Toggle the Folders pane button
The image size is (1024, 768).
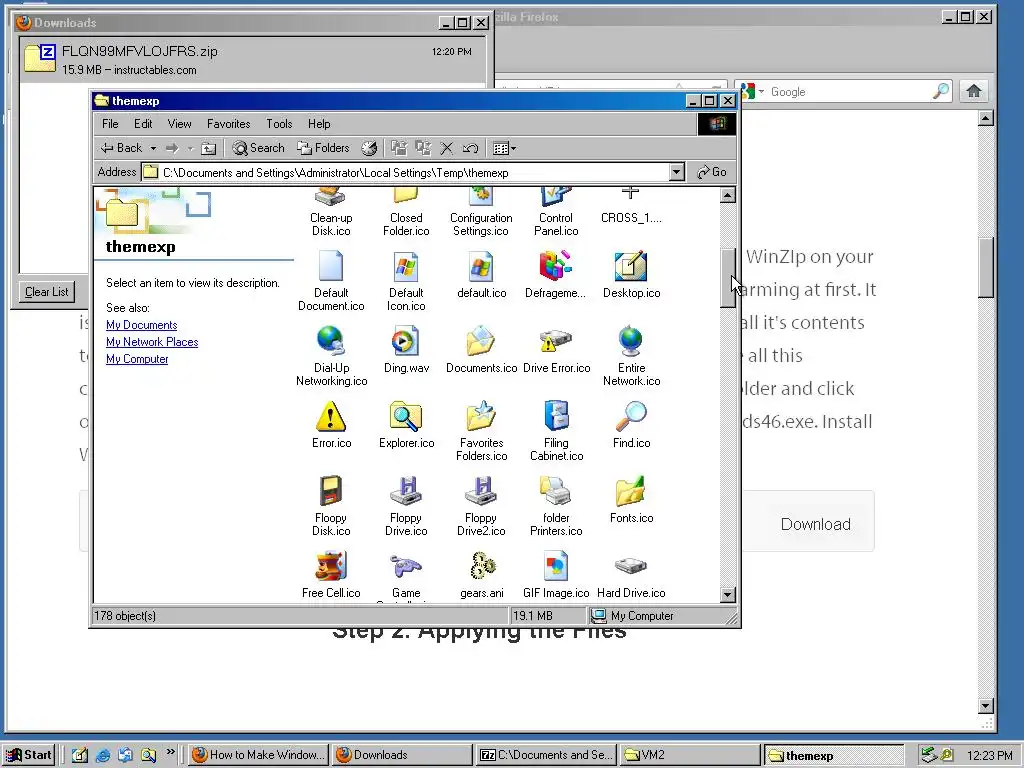(323, 148)
